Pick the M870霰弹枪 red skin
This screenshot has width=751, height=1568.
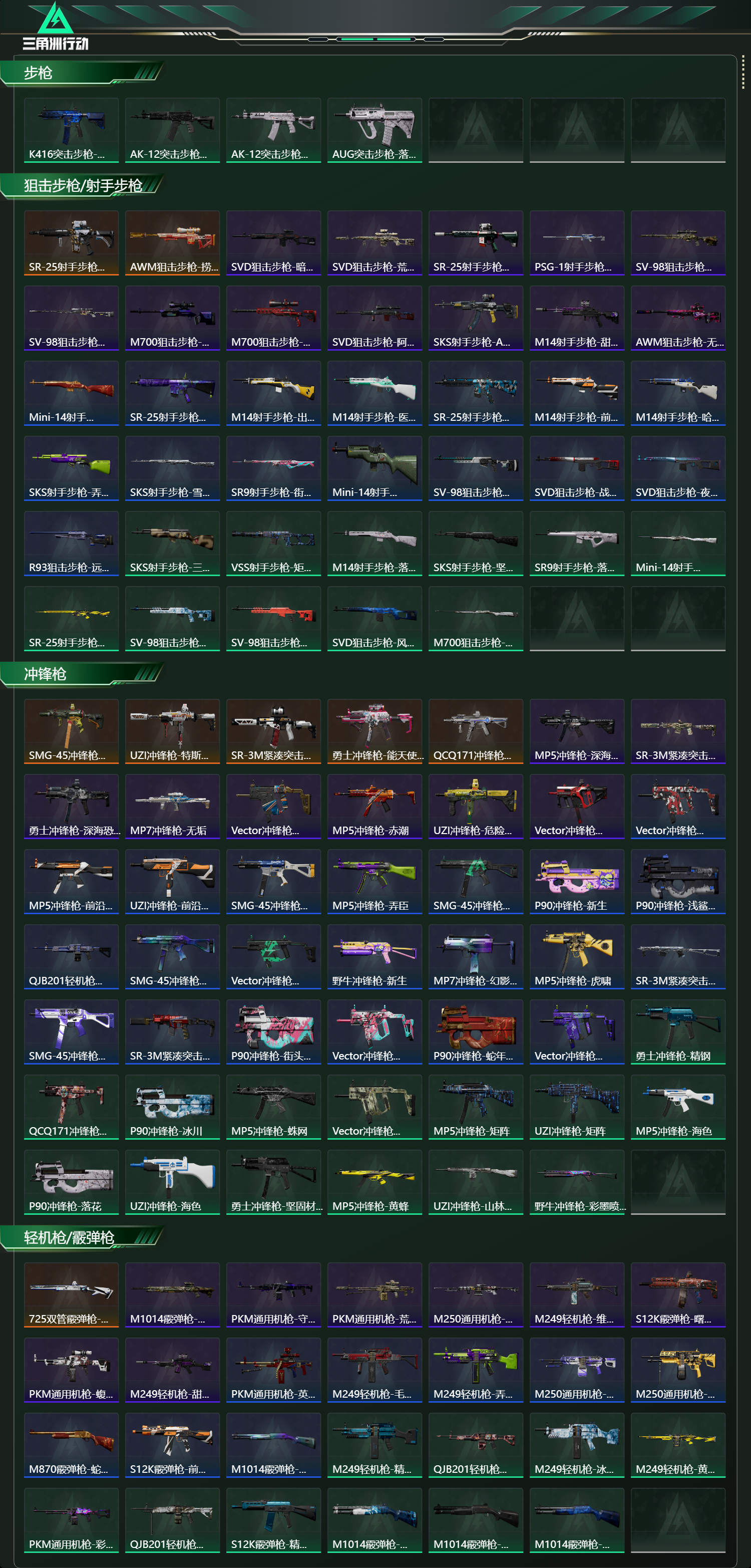[x=71, y=1445]
